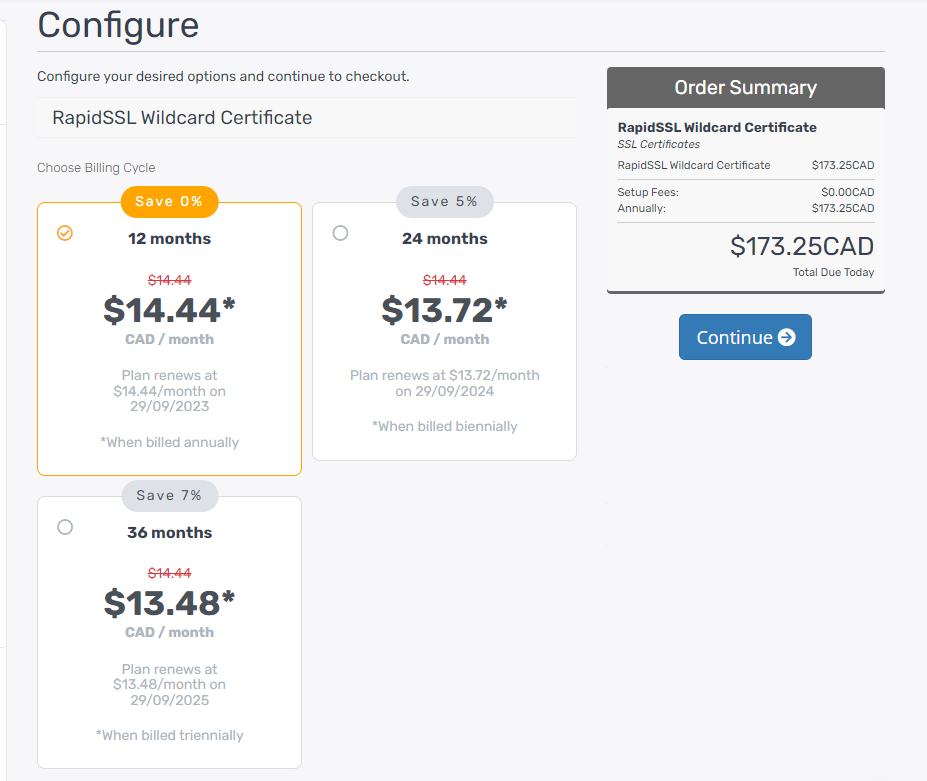Click the Continue button
The image size is (927, 781).
pyautogui.click(x=745, y=337)
